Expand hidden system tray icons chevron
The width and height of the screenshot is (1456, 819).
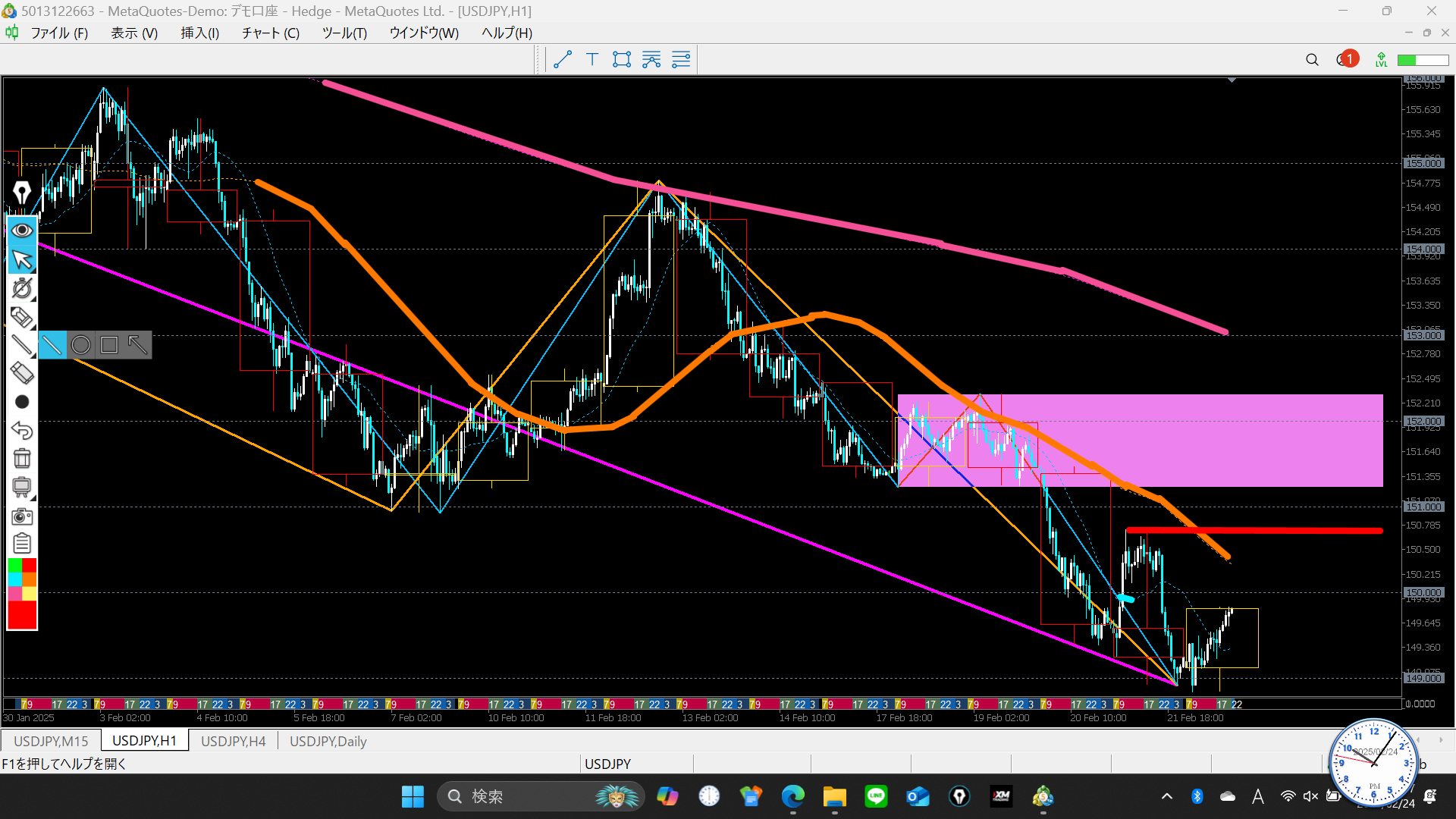coord(1166,796)
